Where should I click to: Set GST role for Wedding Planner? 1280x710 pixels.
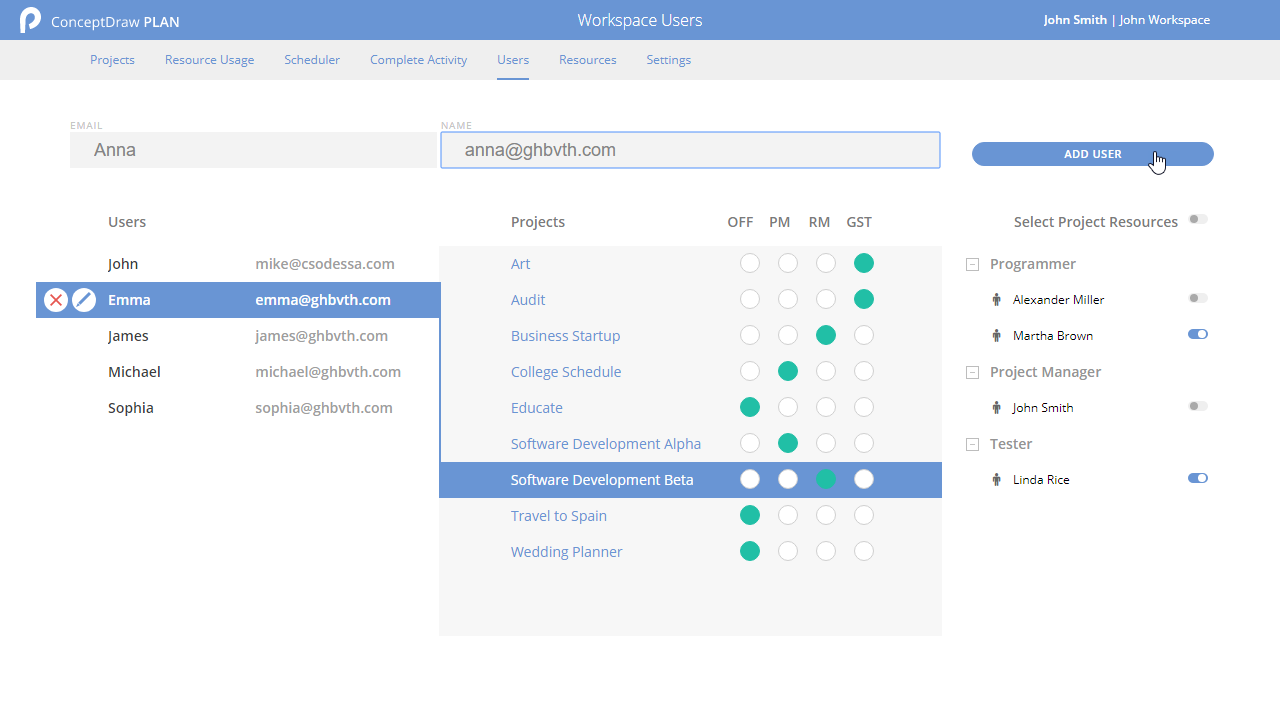click(x=864, y=552)
